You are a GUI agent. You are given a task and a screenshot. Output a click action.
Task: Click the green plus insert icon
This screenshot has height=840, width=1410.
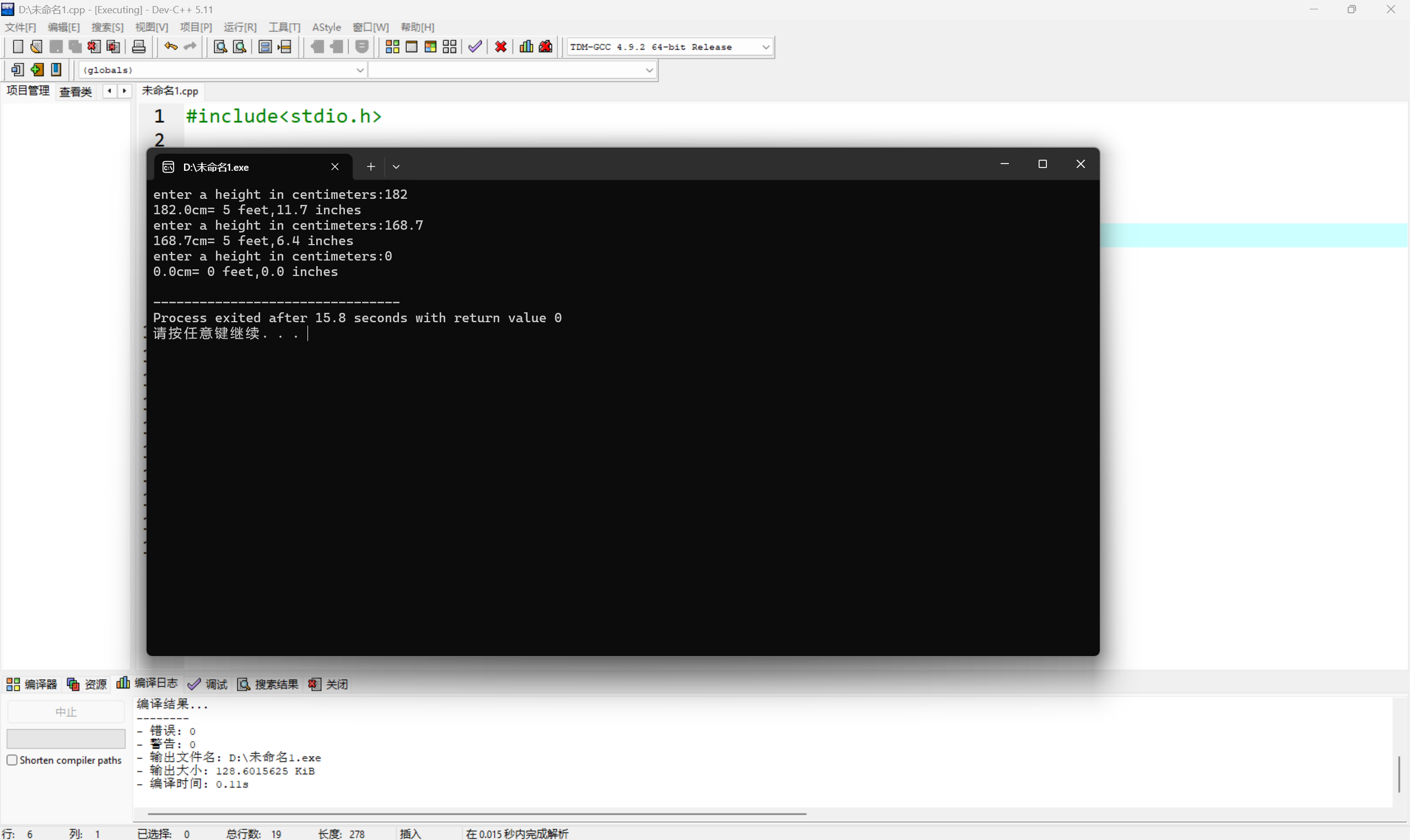point(37,70)
